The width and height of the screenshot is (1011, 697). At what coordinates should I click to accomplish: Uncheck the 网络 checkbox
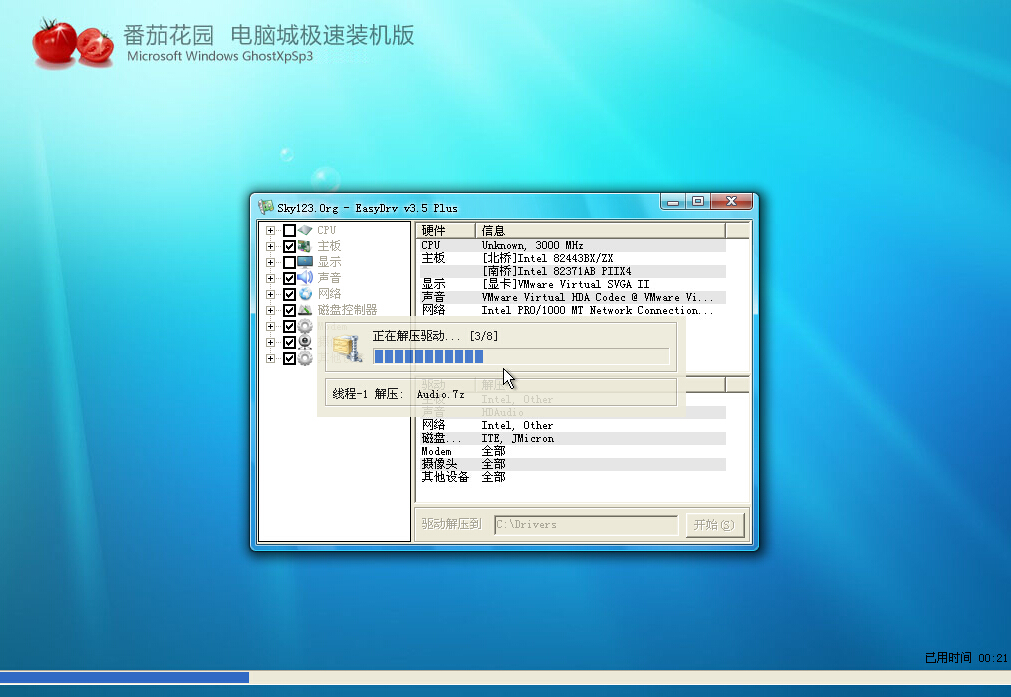tap(290, 295)
